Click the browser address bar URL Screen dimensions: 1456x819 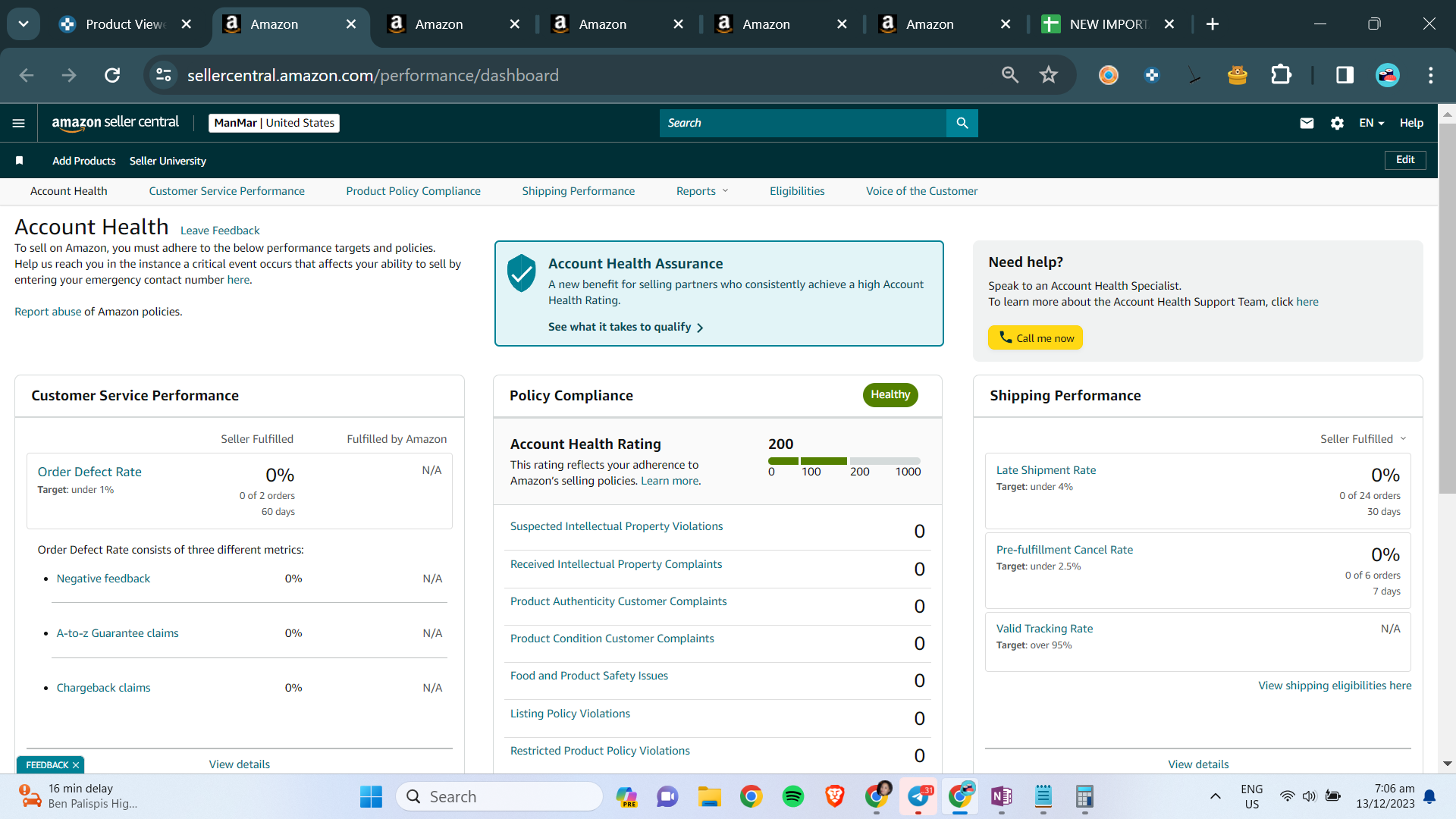[373, 75]
